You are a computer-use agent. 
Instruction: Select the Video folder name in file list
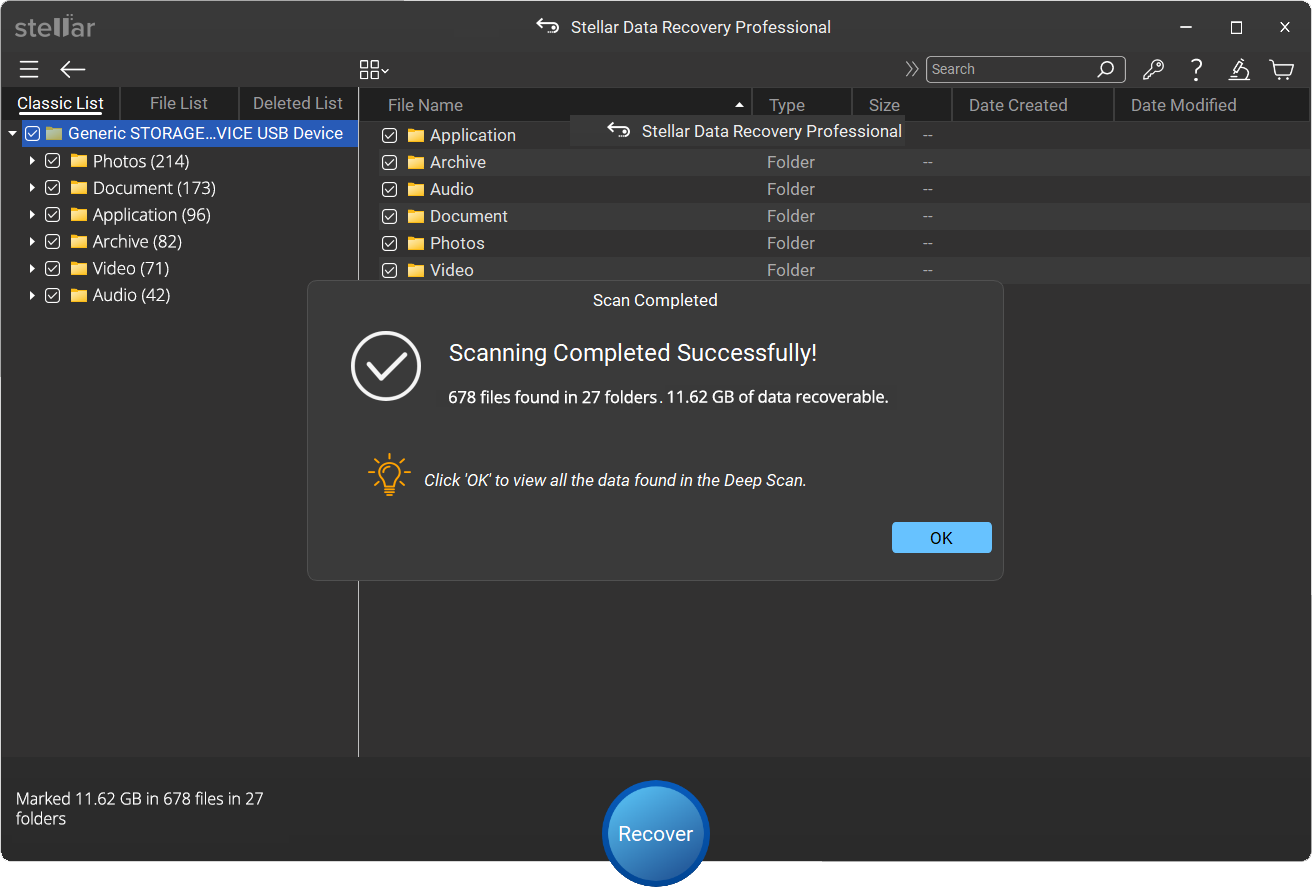coord(452,270)
